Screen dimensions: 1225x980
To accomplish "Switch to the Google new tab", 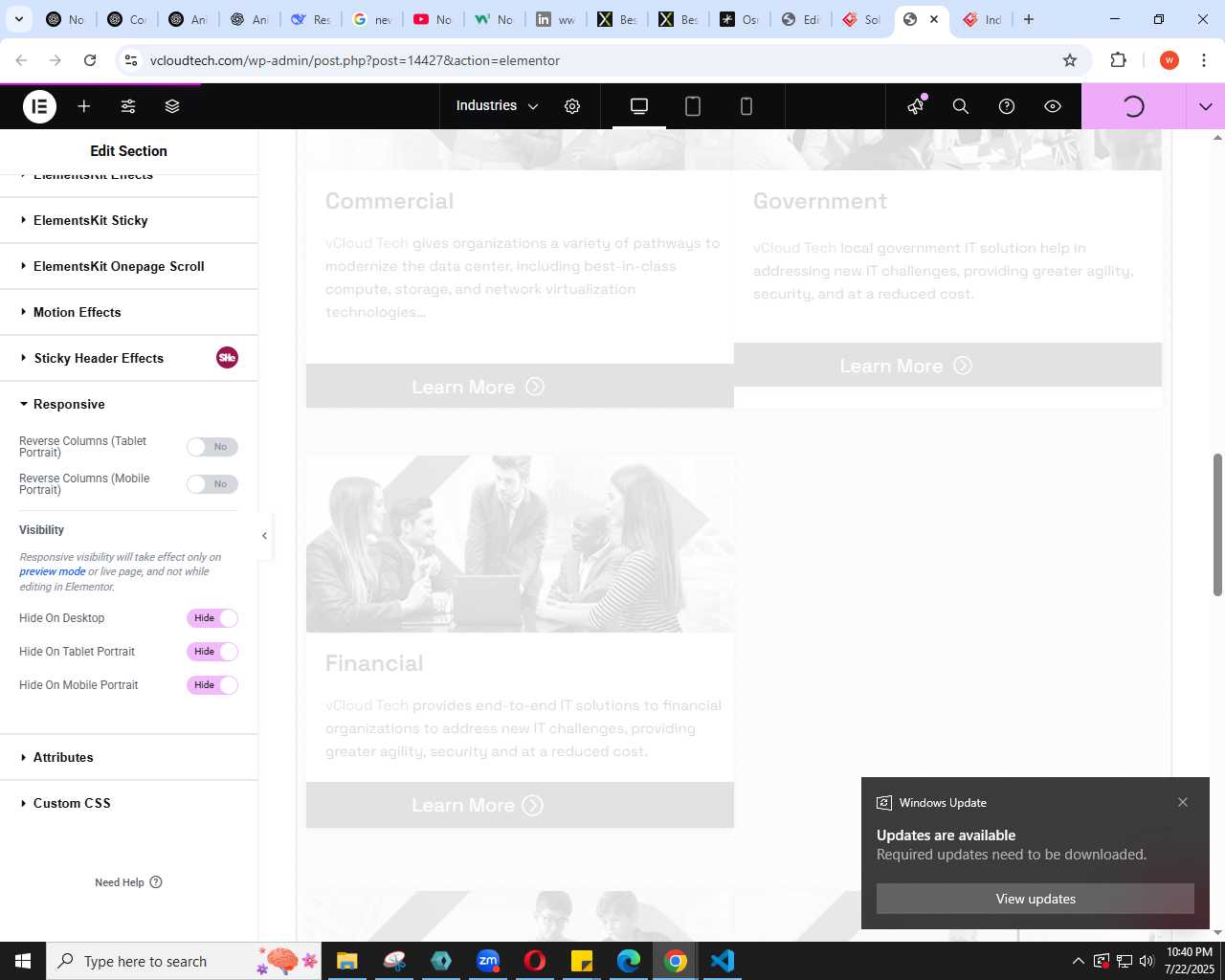I will [371, 19].
